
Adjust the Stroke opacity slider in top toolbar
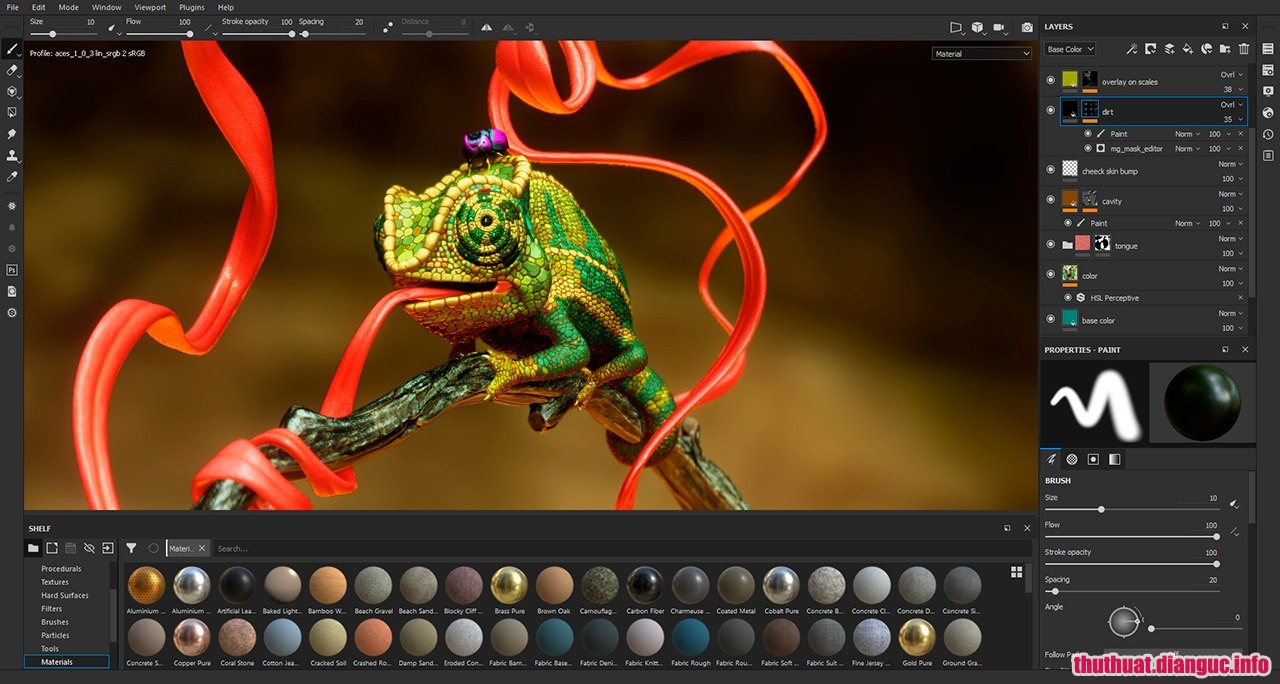click(258, 34)
